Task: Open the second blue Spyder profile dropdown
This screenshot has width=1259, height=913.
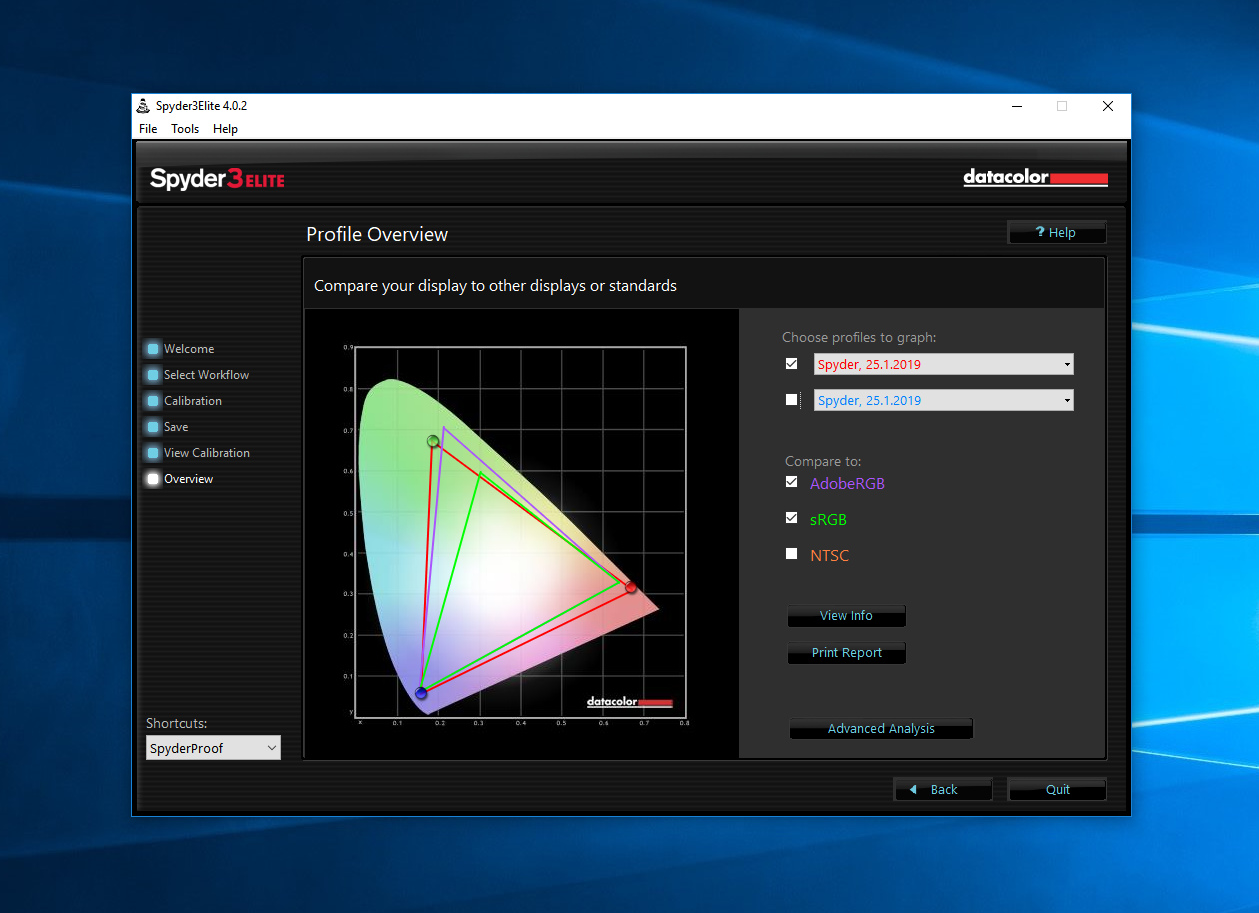Action: (943, 401)
